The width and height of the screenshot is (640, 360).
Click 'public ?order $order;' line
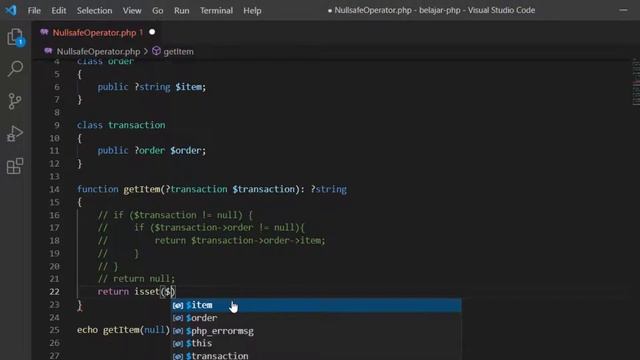click(x=152, y=151)
